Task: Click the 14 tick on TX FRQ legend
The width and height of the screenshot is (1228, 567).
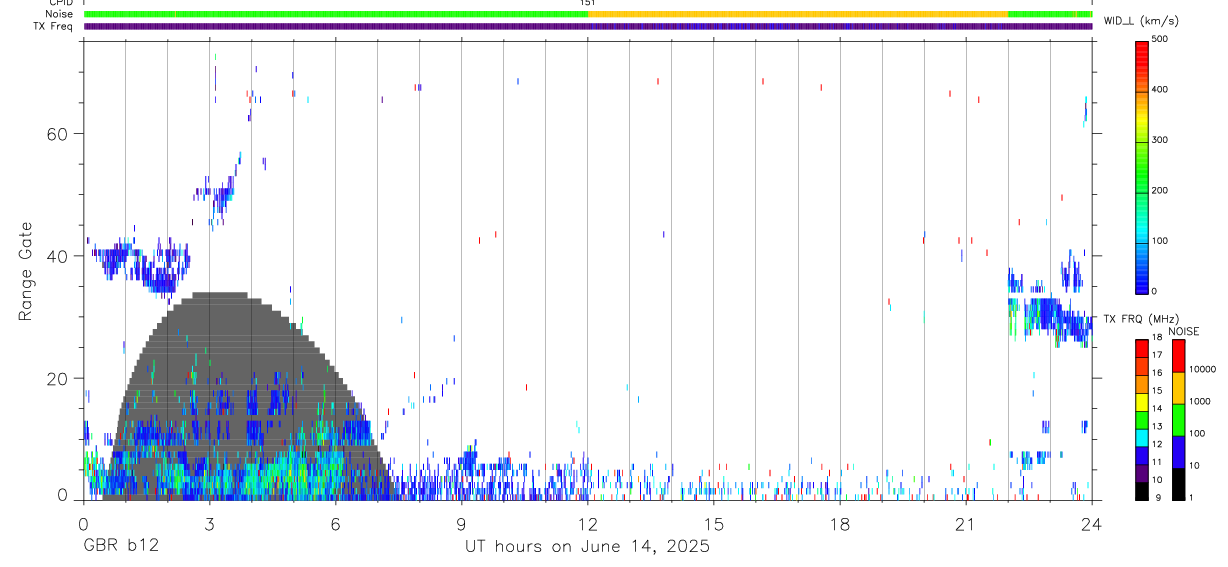Action: (x=1155, y=409)
